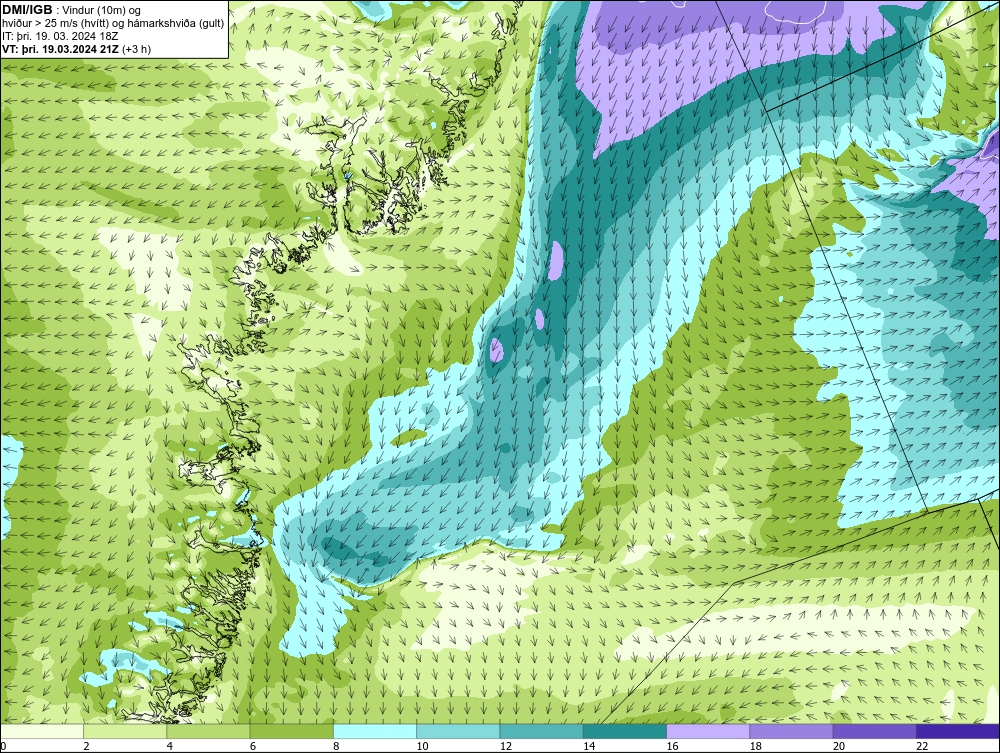Viewport: 1000px width, 753px height.
Task: Click the 8–10 m/s light cyan legend swatch
Action: (375, 731)
